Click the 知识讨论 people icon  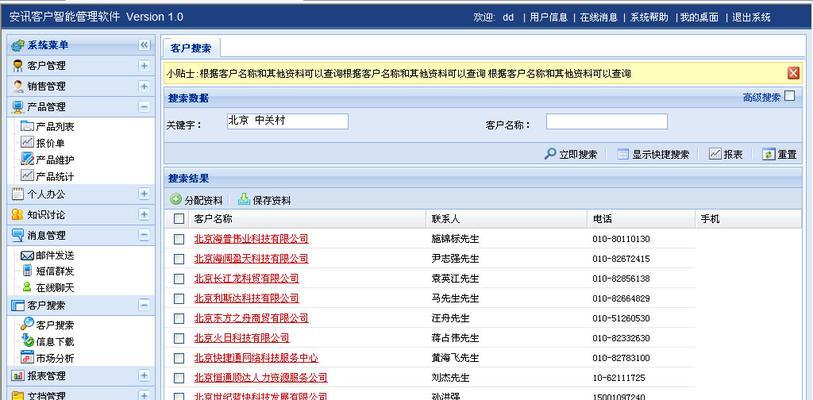[18, 214]
